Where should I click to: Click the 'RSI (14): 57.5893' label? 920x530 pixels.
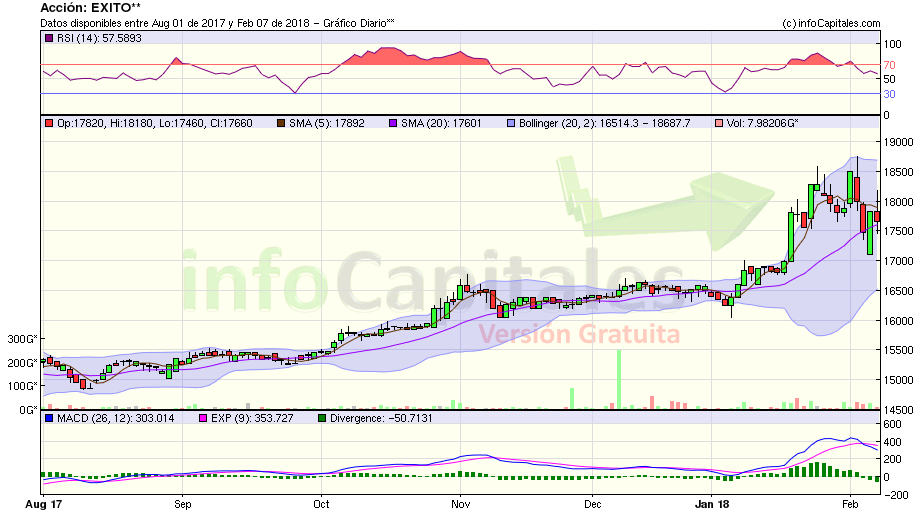pyautogui.click(x=99, y=38)
